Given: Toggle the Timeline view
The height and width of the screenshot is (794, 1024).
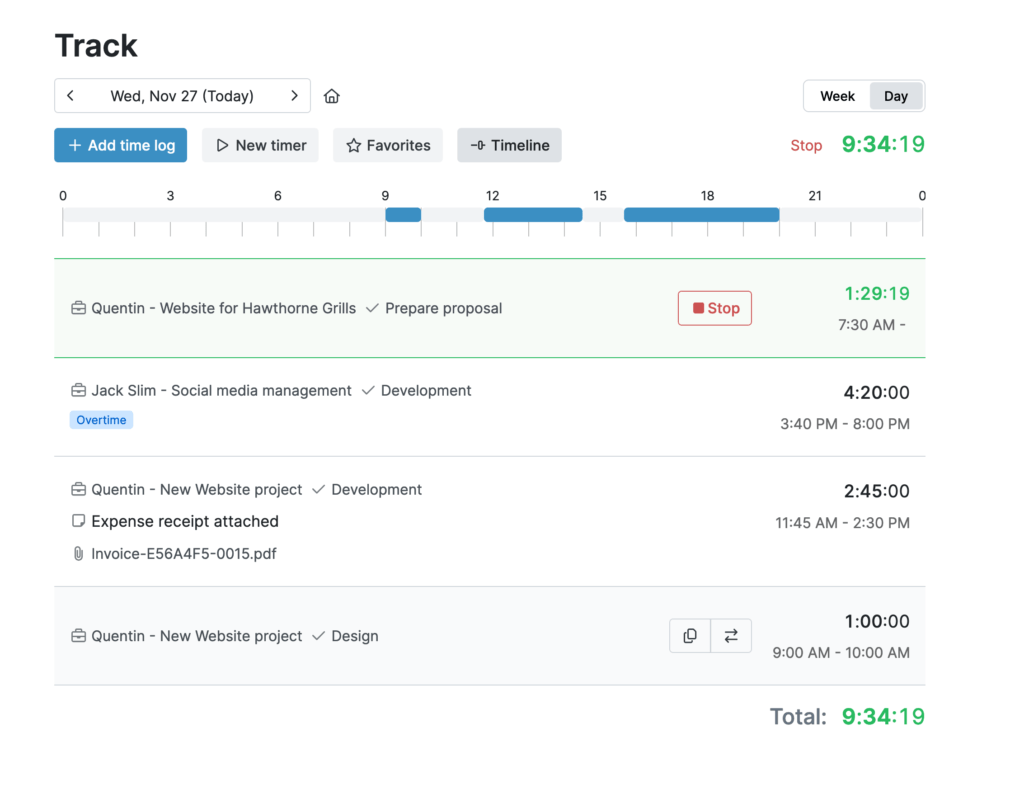Looking at the screenshot, I should (x=509, y=145).
